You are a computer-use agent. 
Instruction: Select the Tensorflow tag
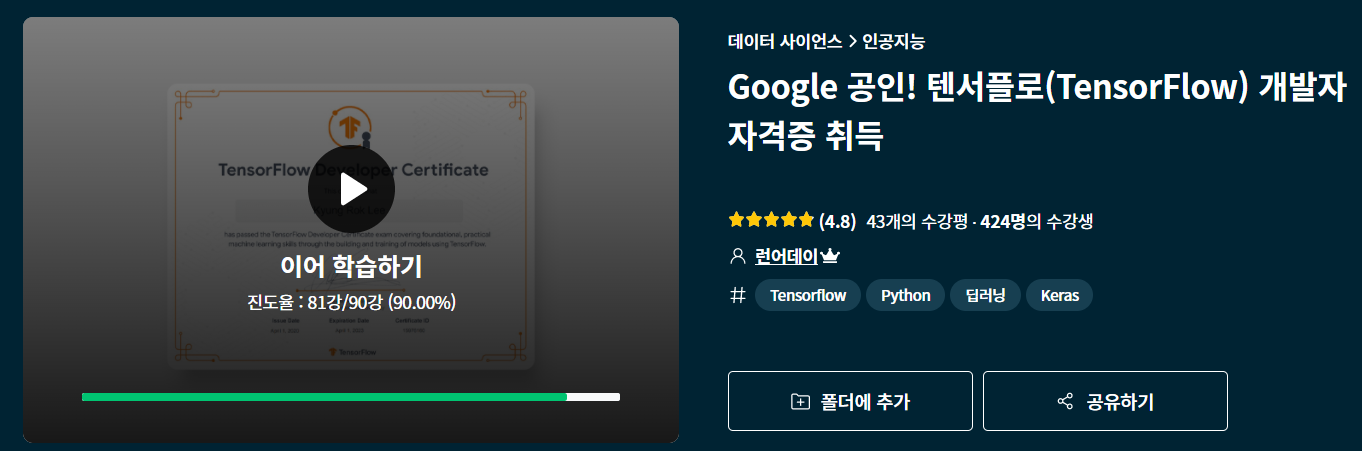point(808,295)
